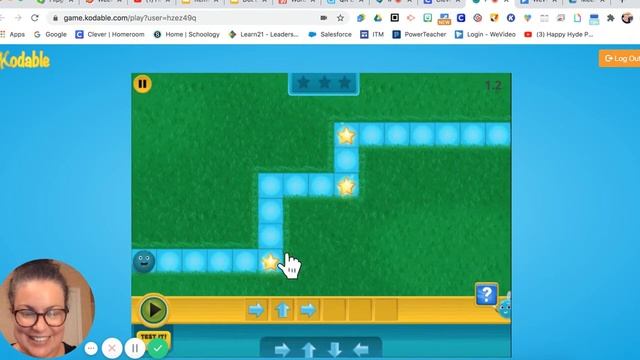This screenshot has width=640, height=360.
Task: Finish recording with the green checkmark
Action: click(158, 349)
